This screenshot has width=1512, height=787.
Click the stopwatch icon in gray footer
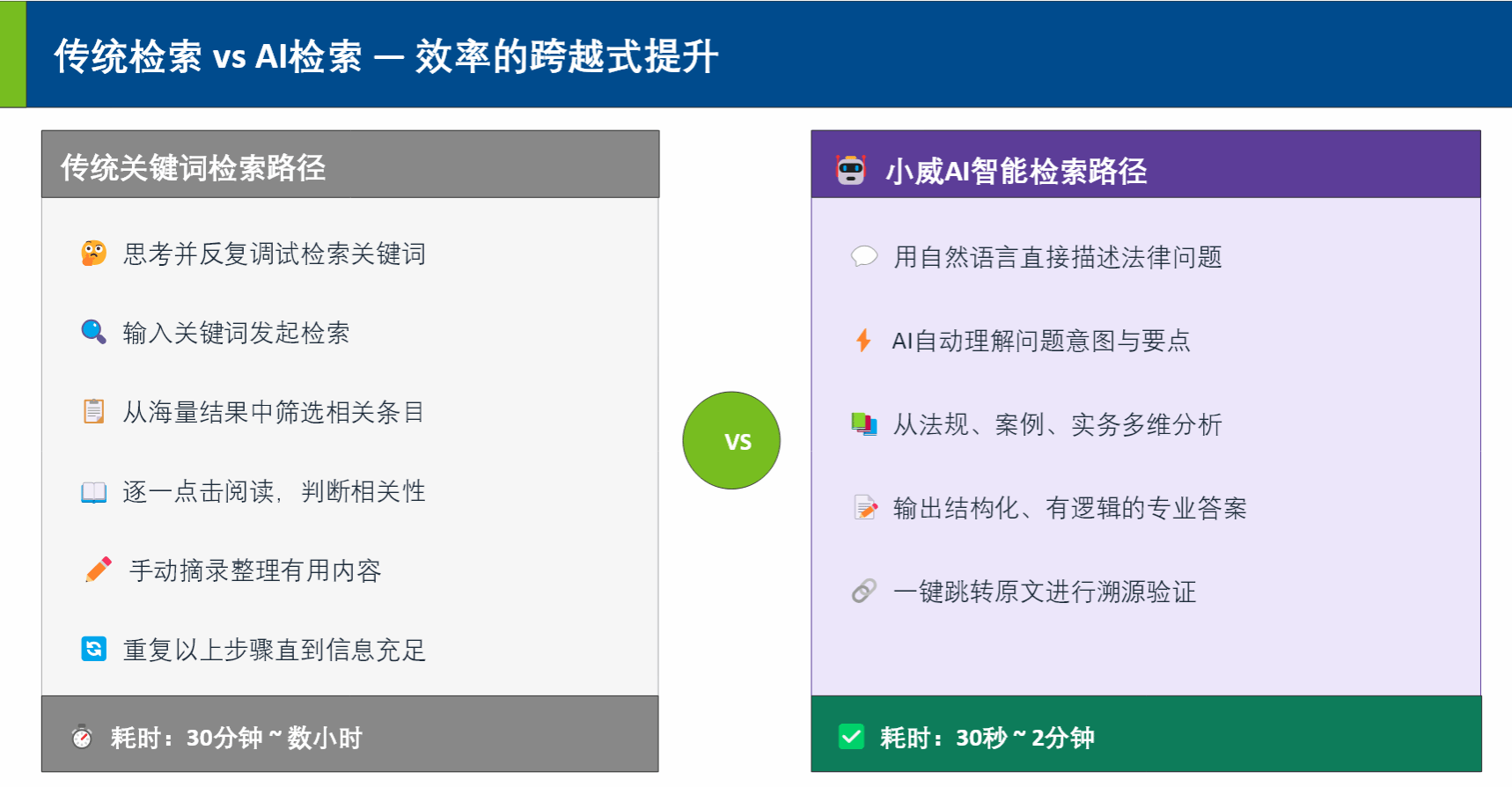(82, 737)
